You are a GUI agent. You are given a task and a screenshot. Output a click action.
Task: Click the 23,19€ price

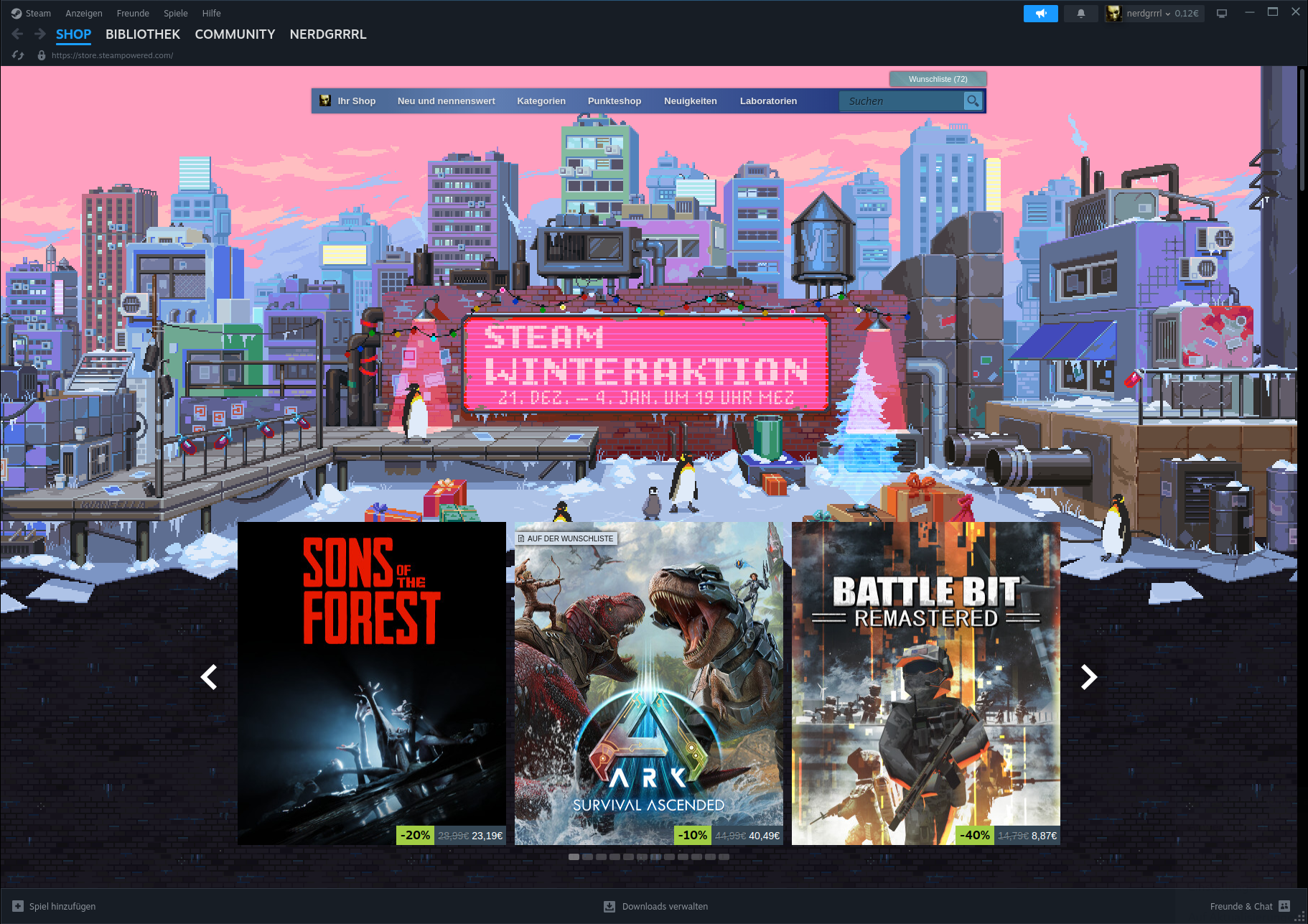tap(487, 836)
